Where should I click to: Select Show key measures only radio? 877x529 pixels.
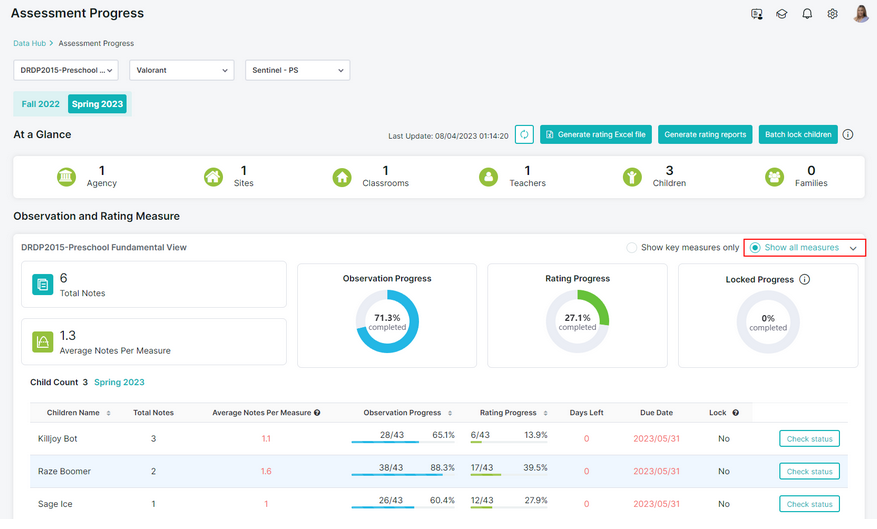click(631, 248)
